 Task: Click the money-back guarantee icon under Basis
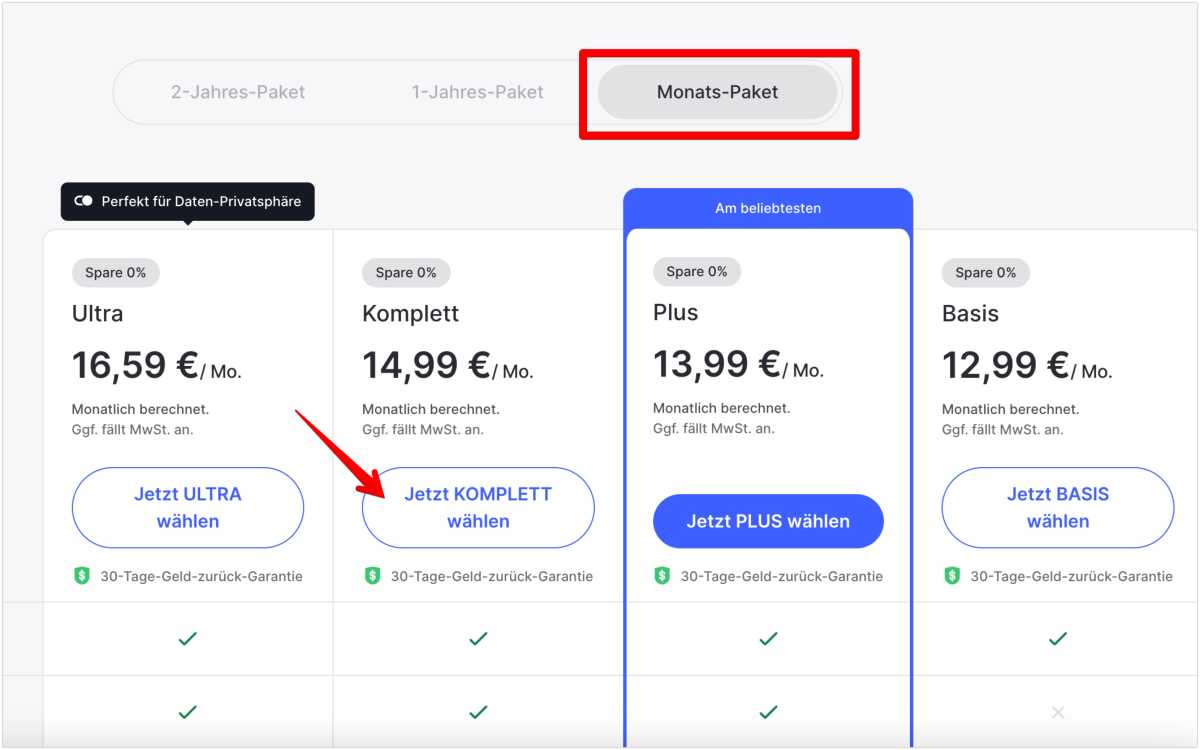click(x=951, y=576)
